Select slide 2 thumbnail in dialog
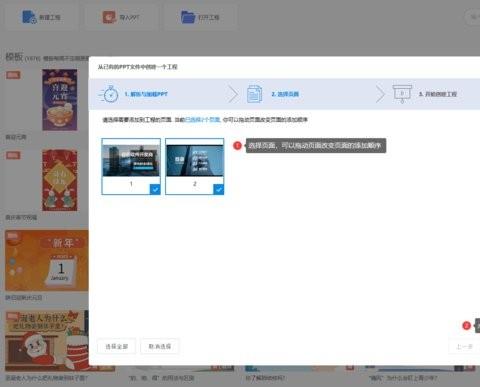Image resolution: width=480 pixels, height=387 pixels. click(x=195, y=161)
